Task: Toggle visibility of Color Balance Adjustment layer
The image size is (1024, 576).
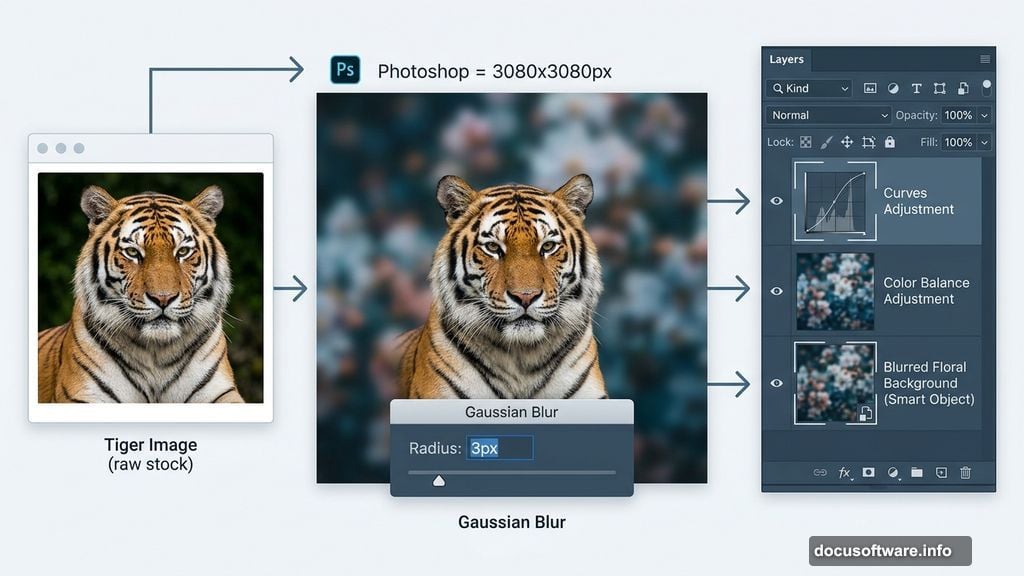Action: [776, 291]
